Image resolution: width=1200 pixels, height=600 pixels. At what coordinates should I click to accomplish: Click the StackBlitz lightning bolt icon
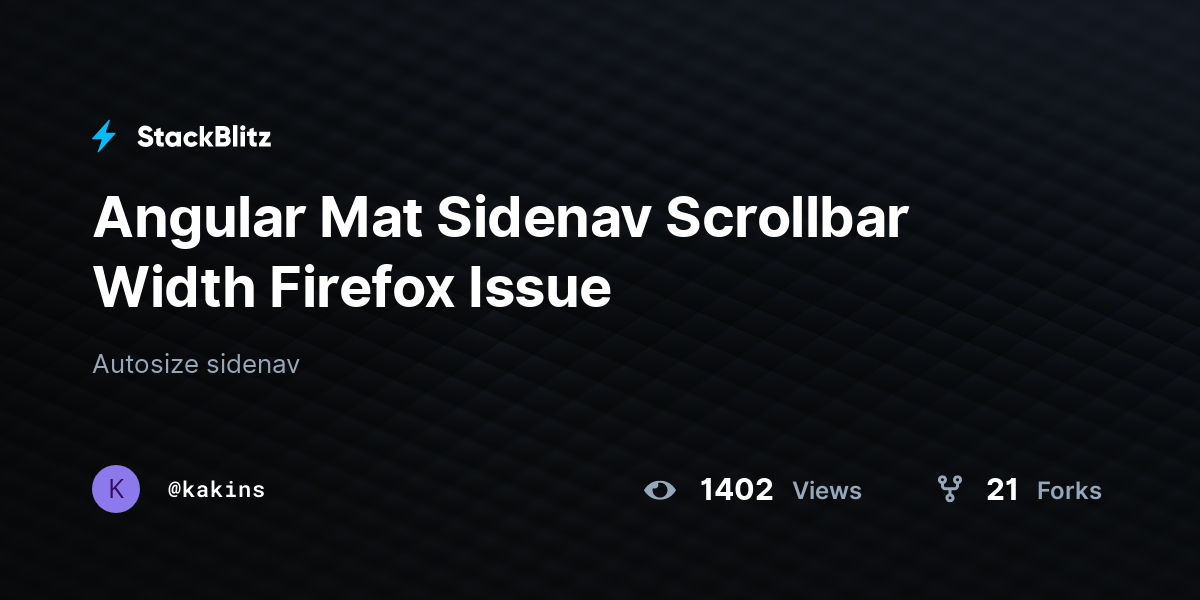[104, 137]
